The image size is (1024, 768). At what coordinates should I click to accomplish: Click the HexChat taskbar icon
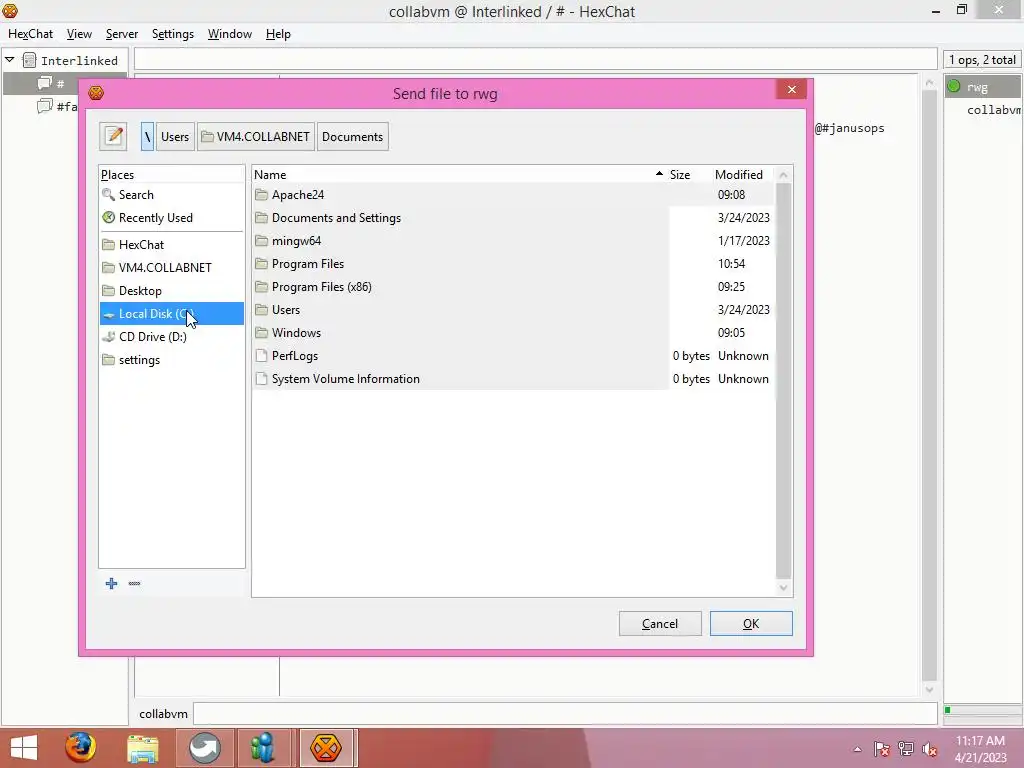(326, 748)
